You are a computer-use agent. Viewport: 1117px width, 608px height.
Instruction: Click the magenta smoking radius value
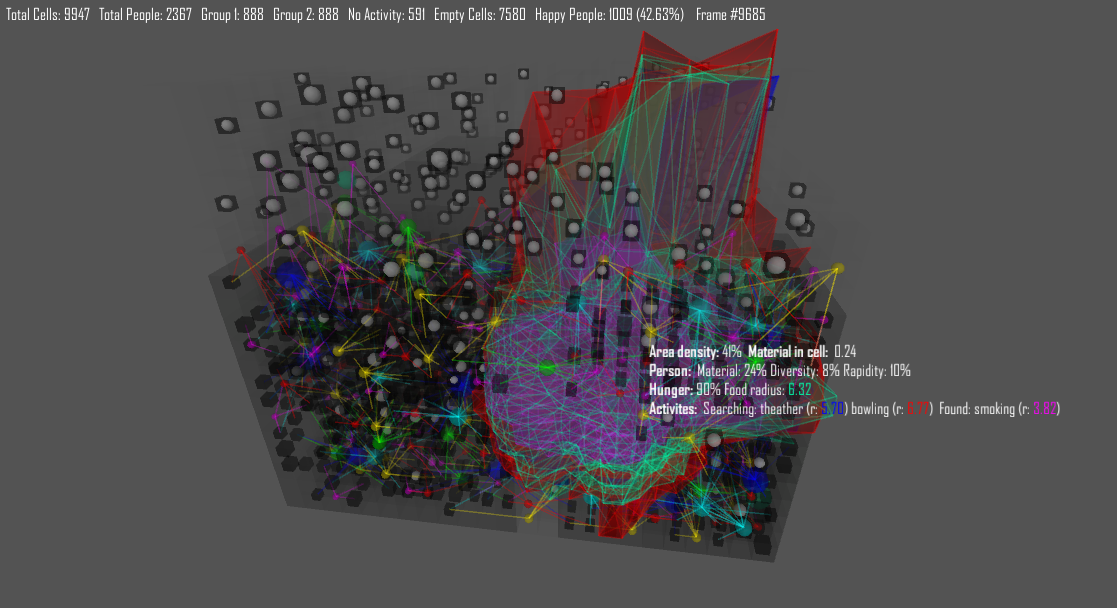(1044, 409)
